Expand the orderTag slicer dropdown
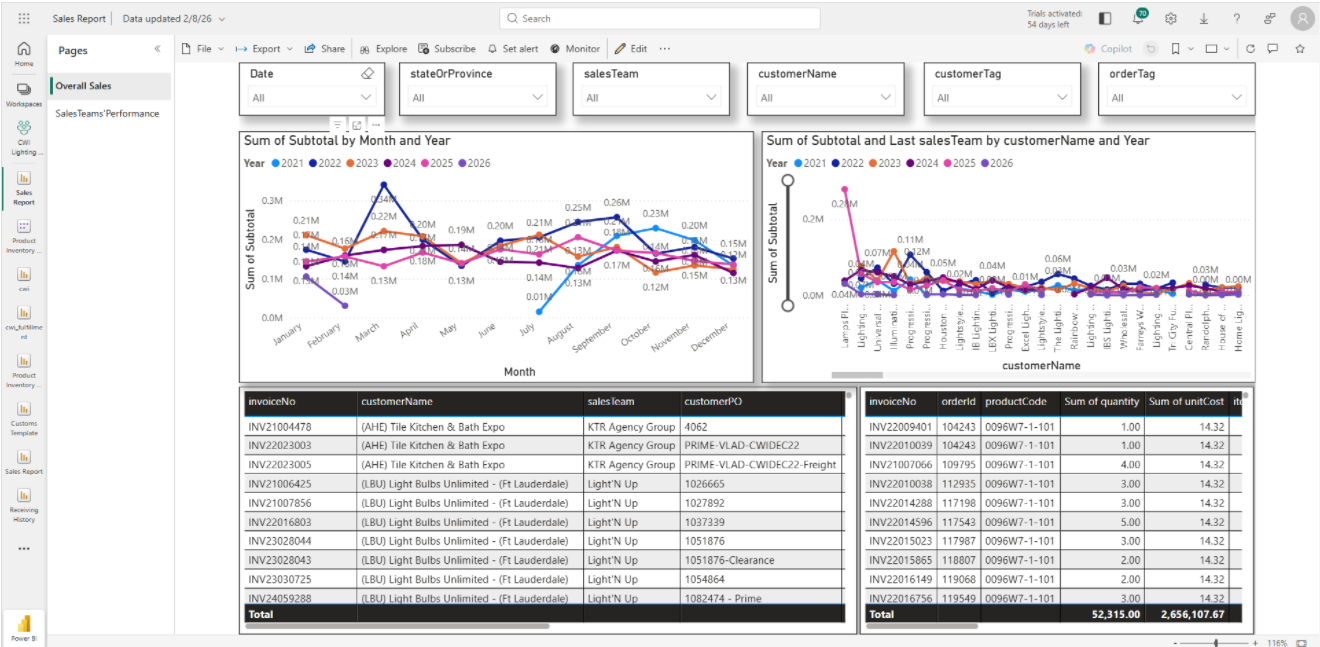Image resolution: width=1320 pixels, height=647 pixels. (x=1177, y=97)
